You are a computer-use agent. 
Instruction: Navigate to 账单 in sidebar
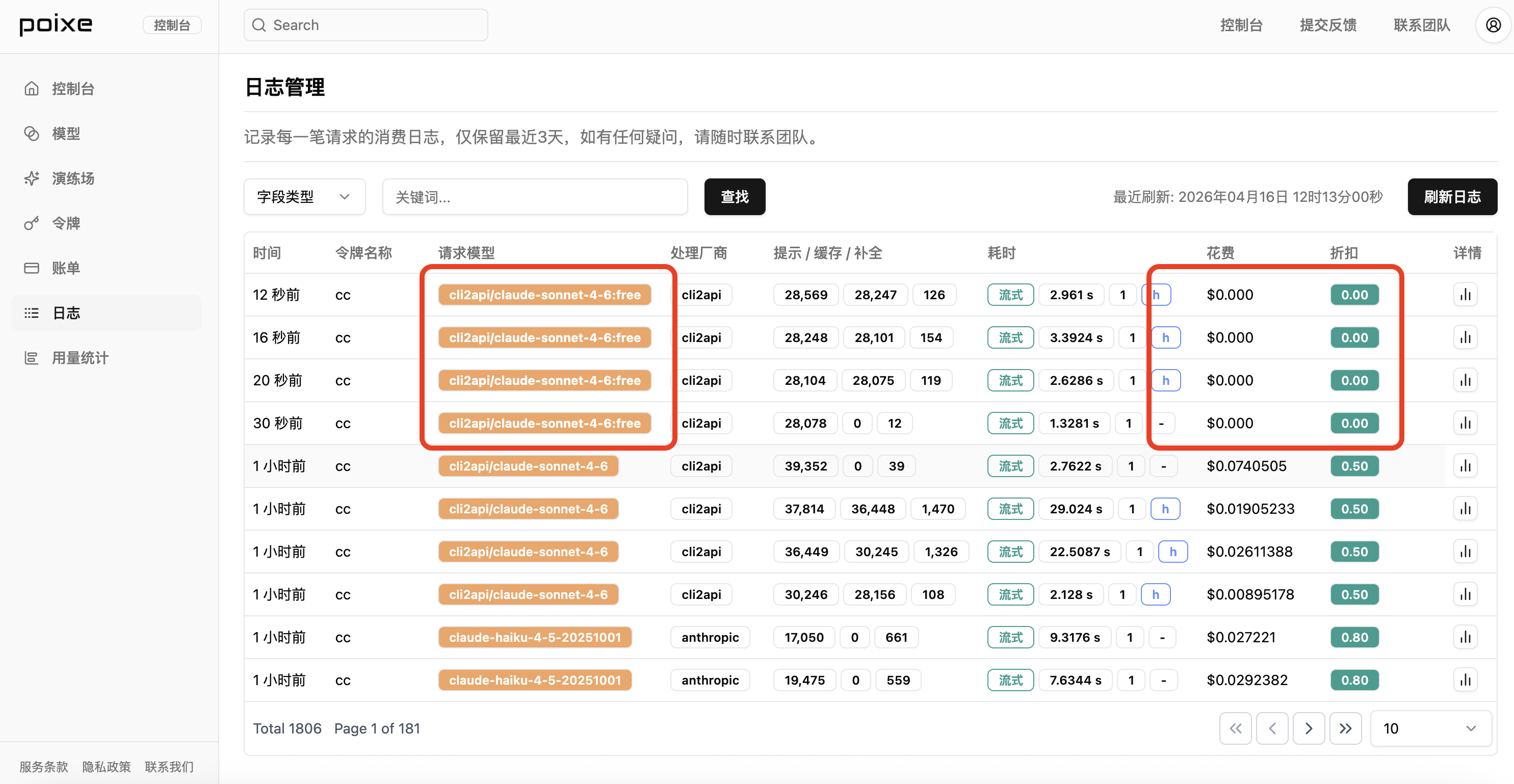[66, 268]
